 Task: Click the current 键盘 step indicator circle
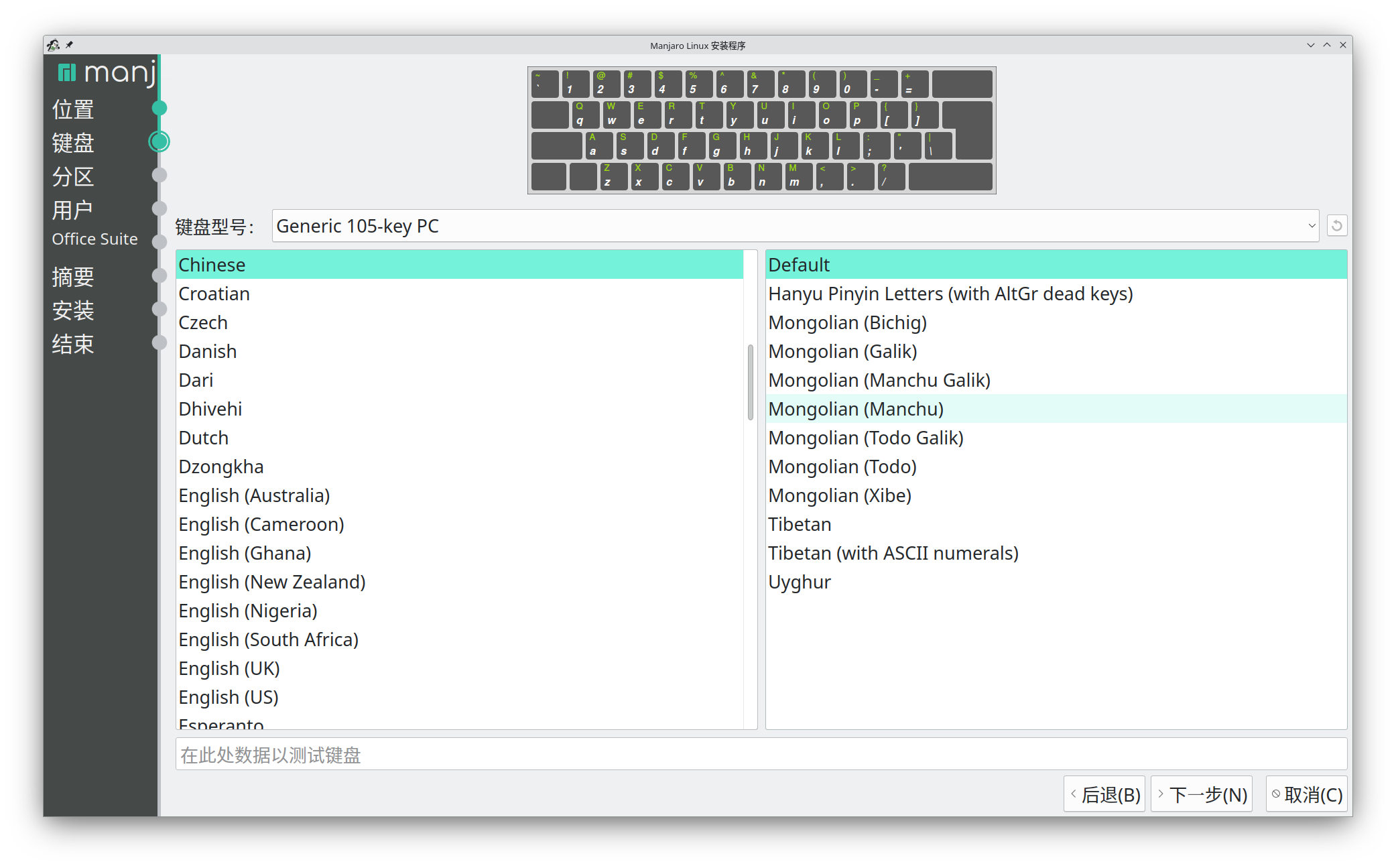pos(160,141)
